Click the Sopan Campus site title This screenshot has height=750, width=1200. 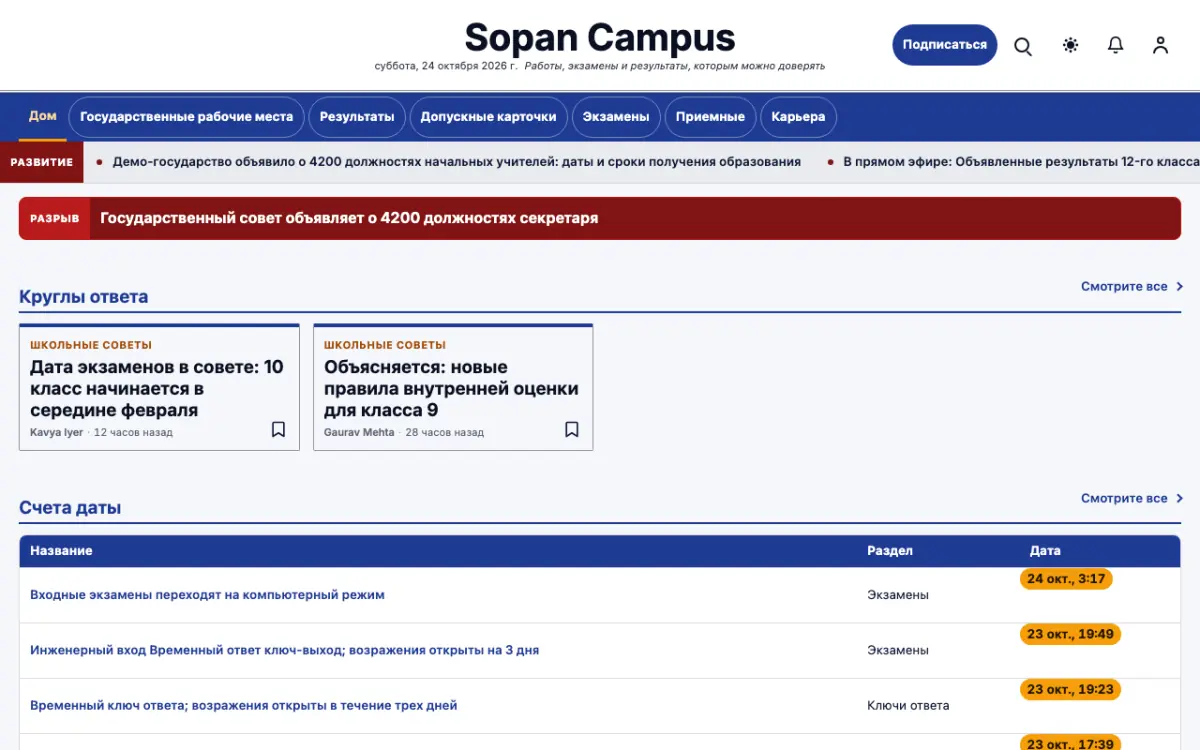click(x=600, y=38)
